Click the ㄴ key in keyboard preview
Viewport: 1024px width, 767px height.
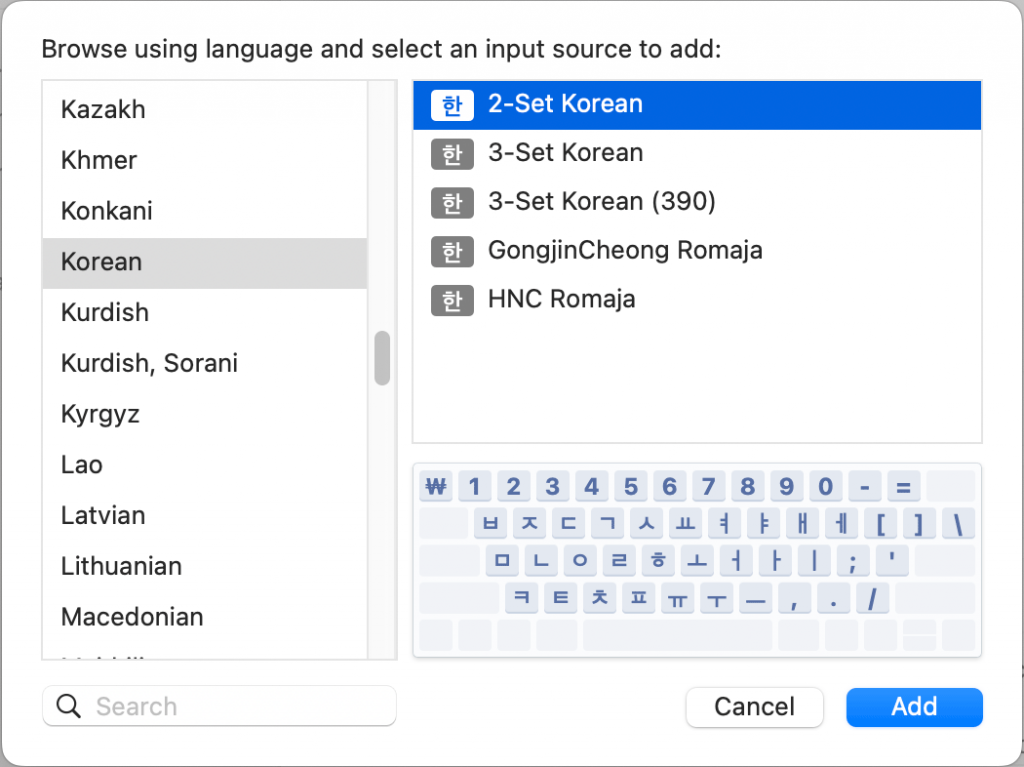click(541, 561)
